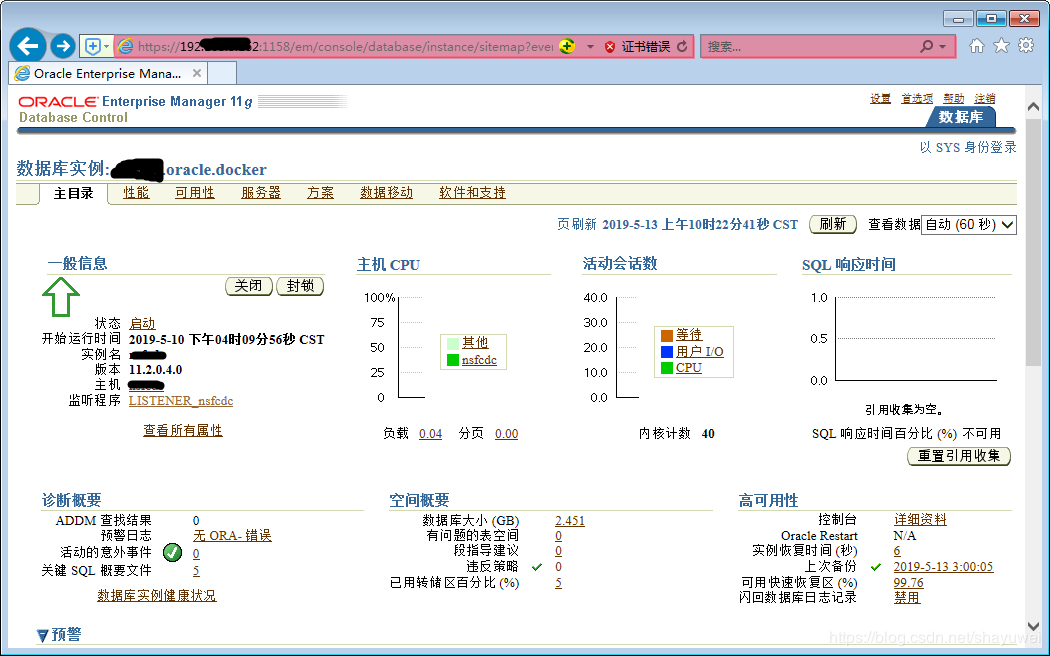
Task: Click the blue 用户 I/O legend swatch
Action: pyautogui.click(x=666, y=351)
